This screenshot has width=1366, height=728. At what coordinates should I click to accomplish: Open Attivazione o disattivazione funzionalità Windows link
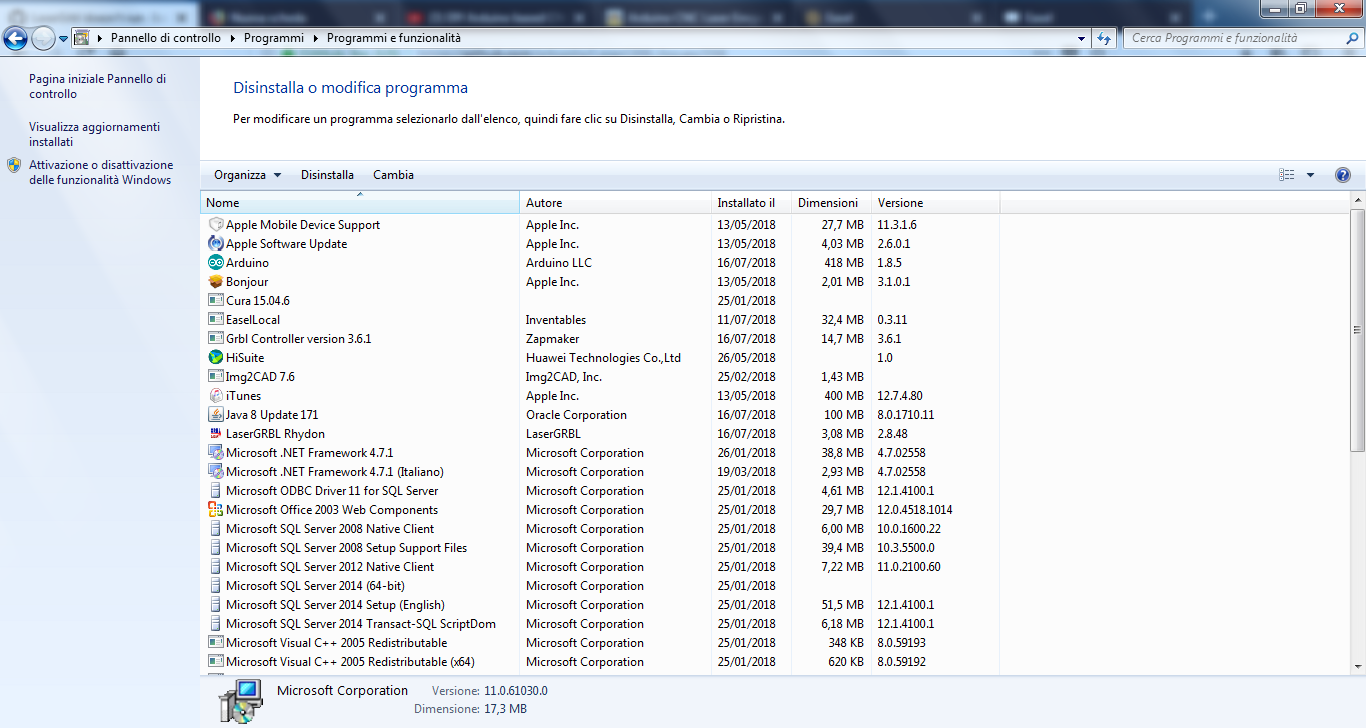101,172
